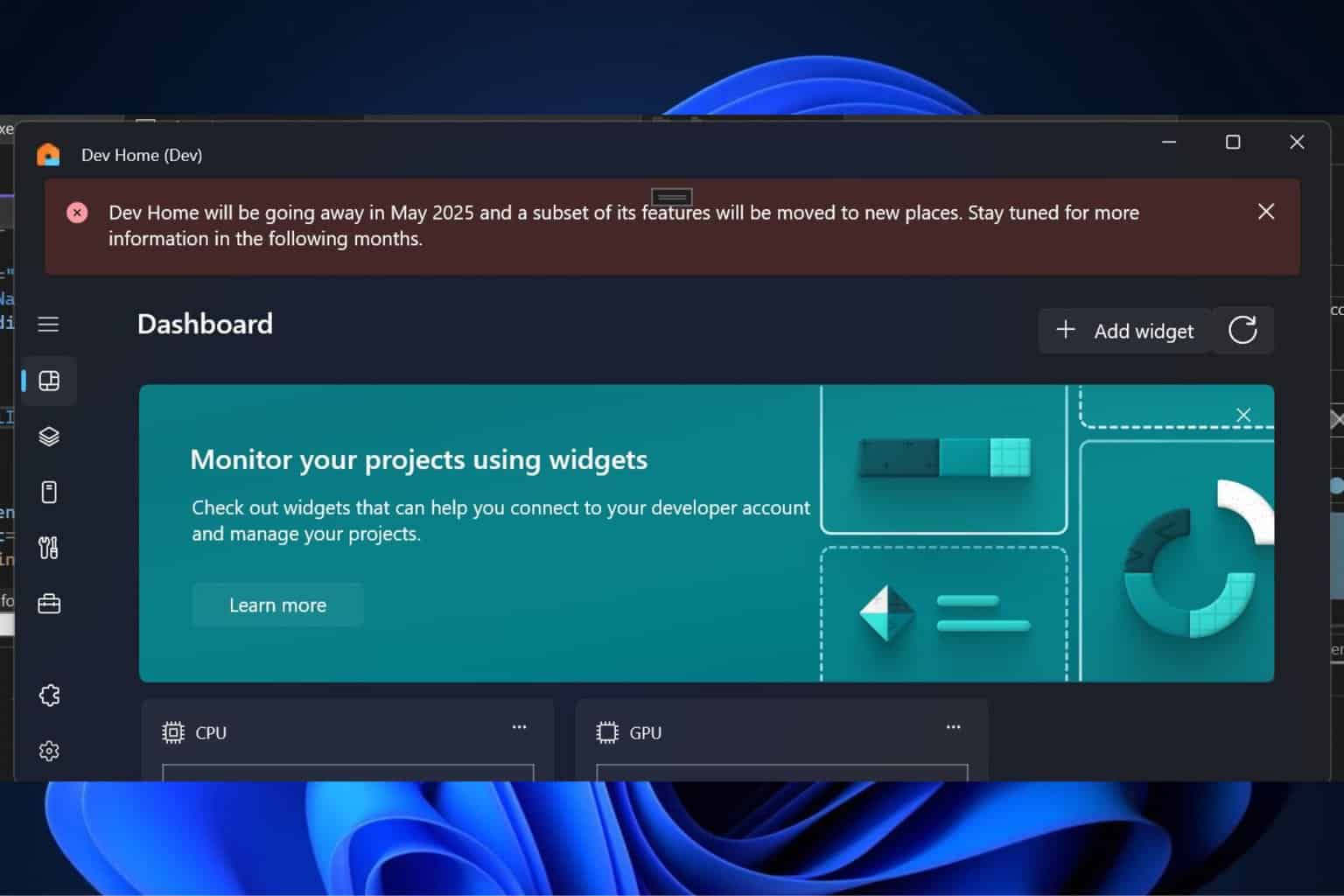Select the Dashboard sidebar icon

point(49,381)
